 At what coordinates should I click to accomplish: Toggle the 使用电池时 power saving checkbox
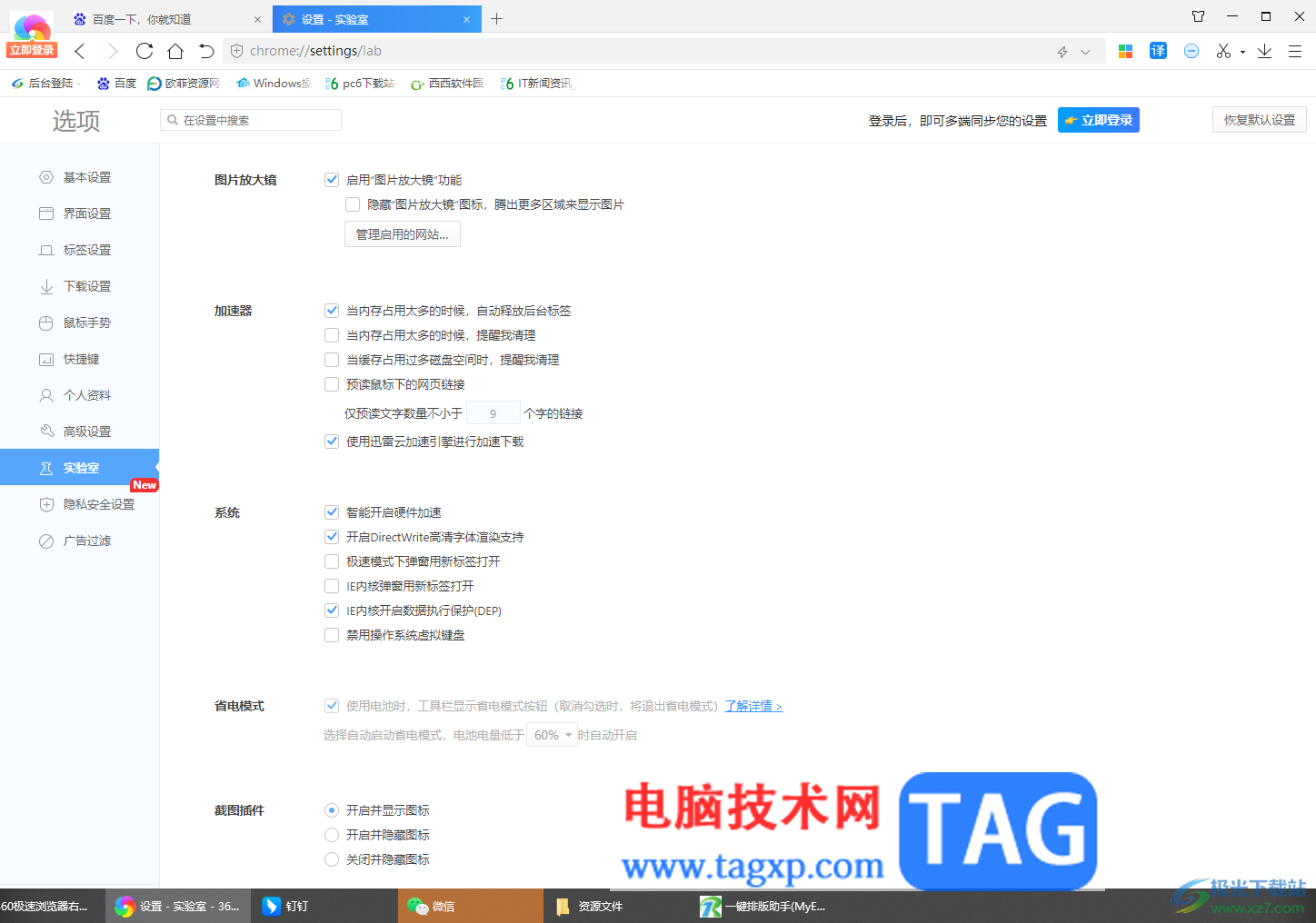332,706
